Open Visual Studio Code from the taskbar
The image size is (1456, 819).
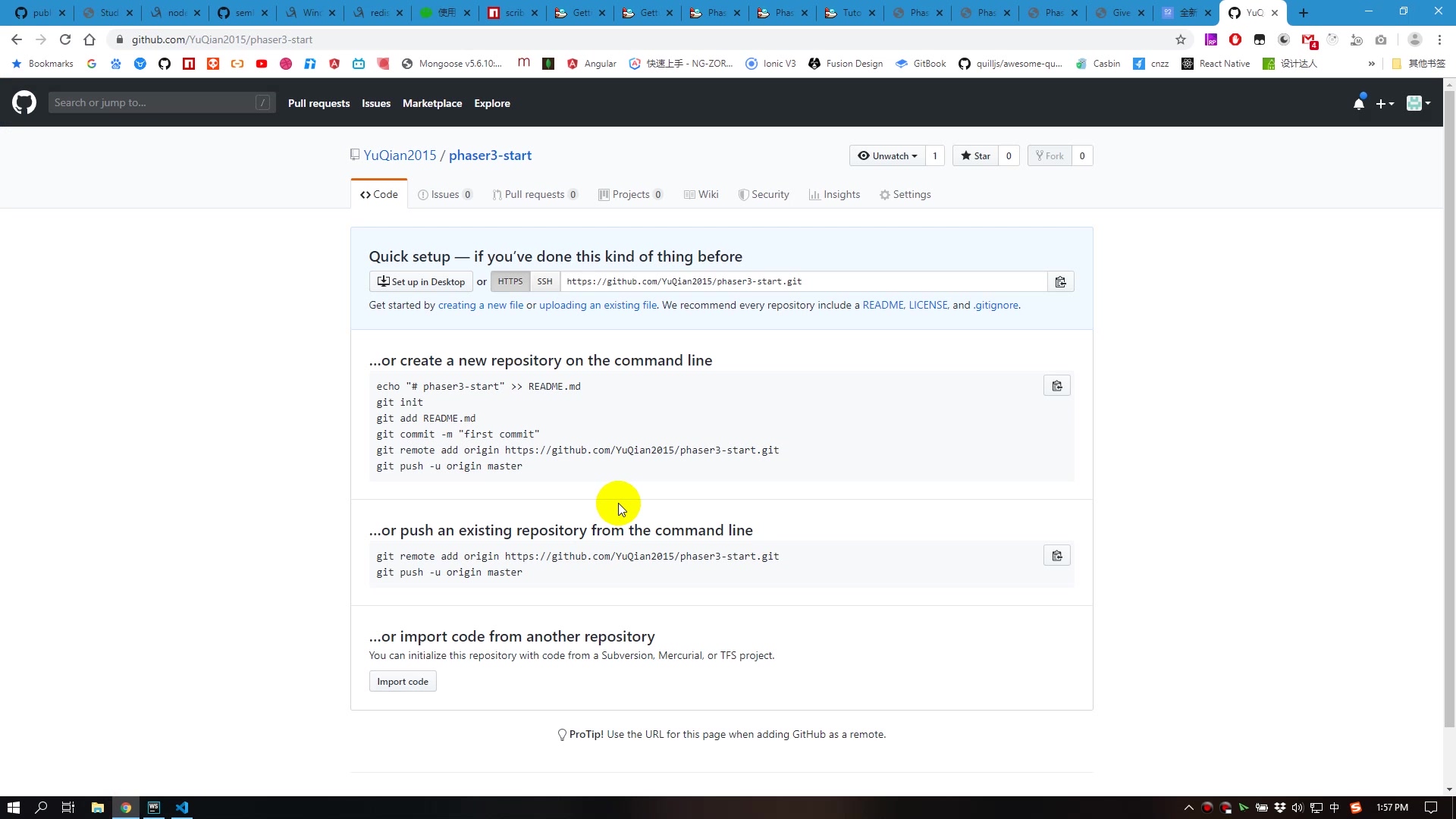[182, 808]
